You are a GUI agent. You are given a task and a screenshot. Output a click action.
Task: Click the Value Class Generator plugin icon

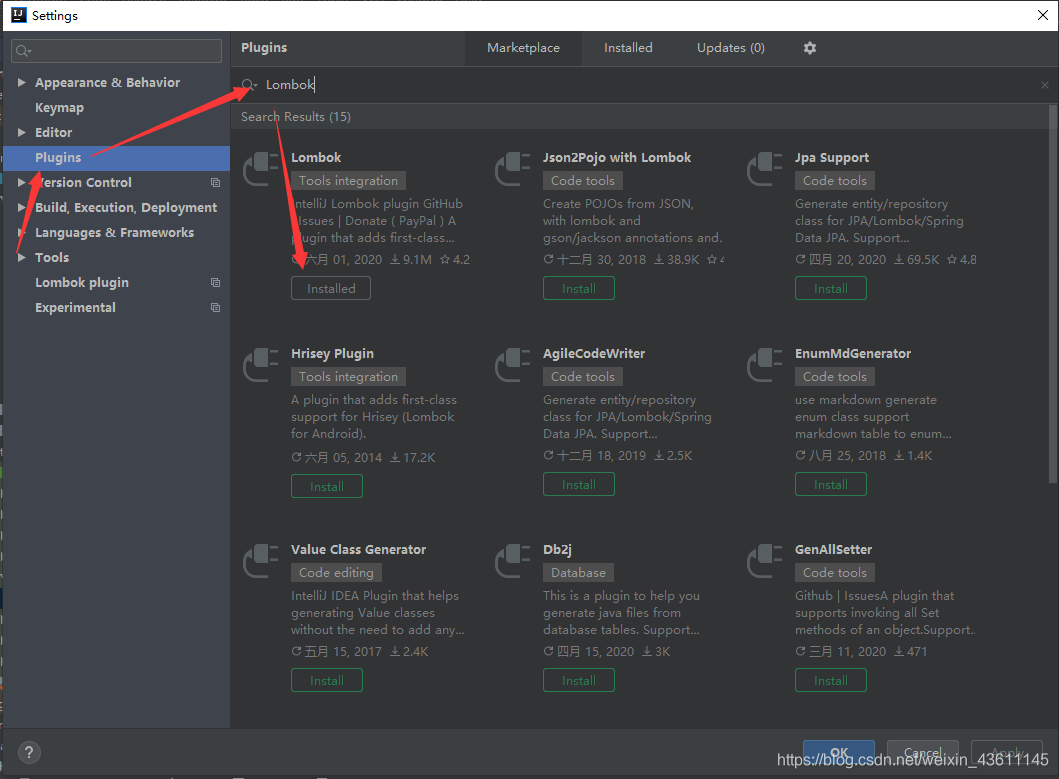(261, 561)
